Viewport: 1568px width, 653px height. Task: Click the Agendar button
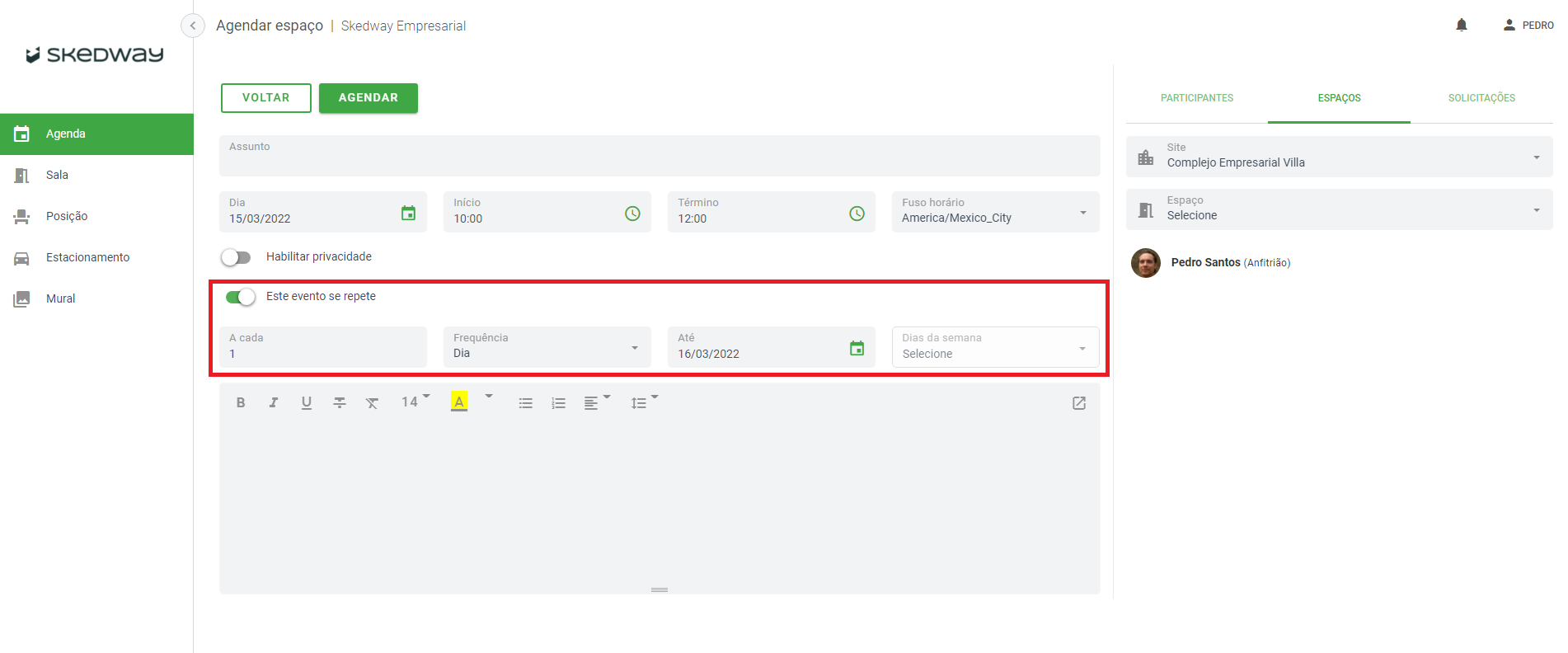point(368,98)
